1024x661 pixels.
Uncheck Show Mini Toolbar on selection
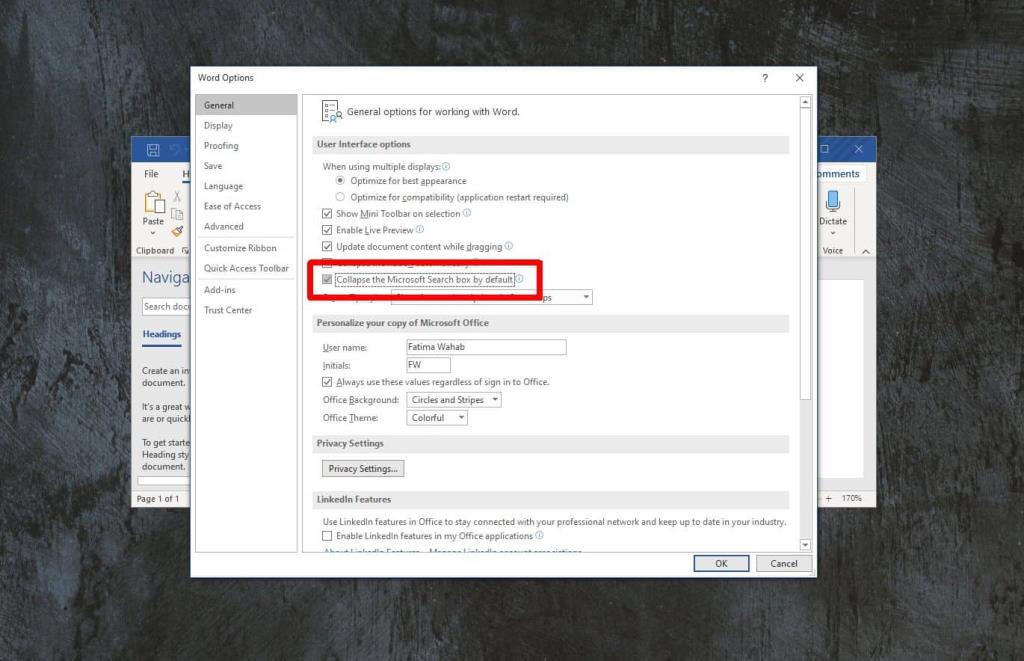click(x=326, y=213)
